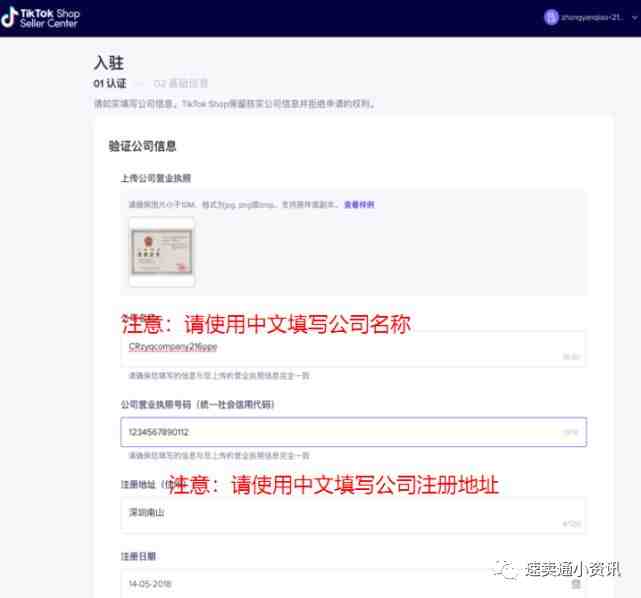Open the registration date field 14-05-2018
Image resolution: width=641 pixels, height=598 pixels.
coord(354,584)
